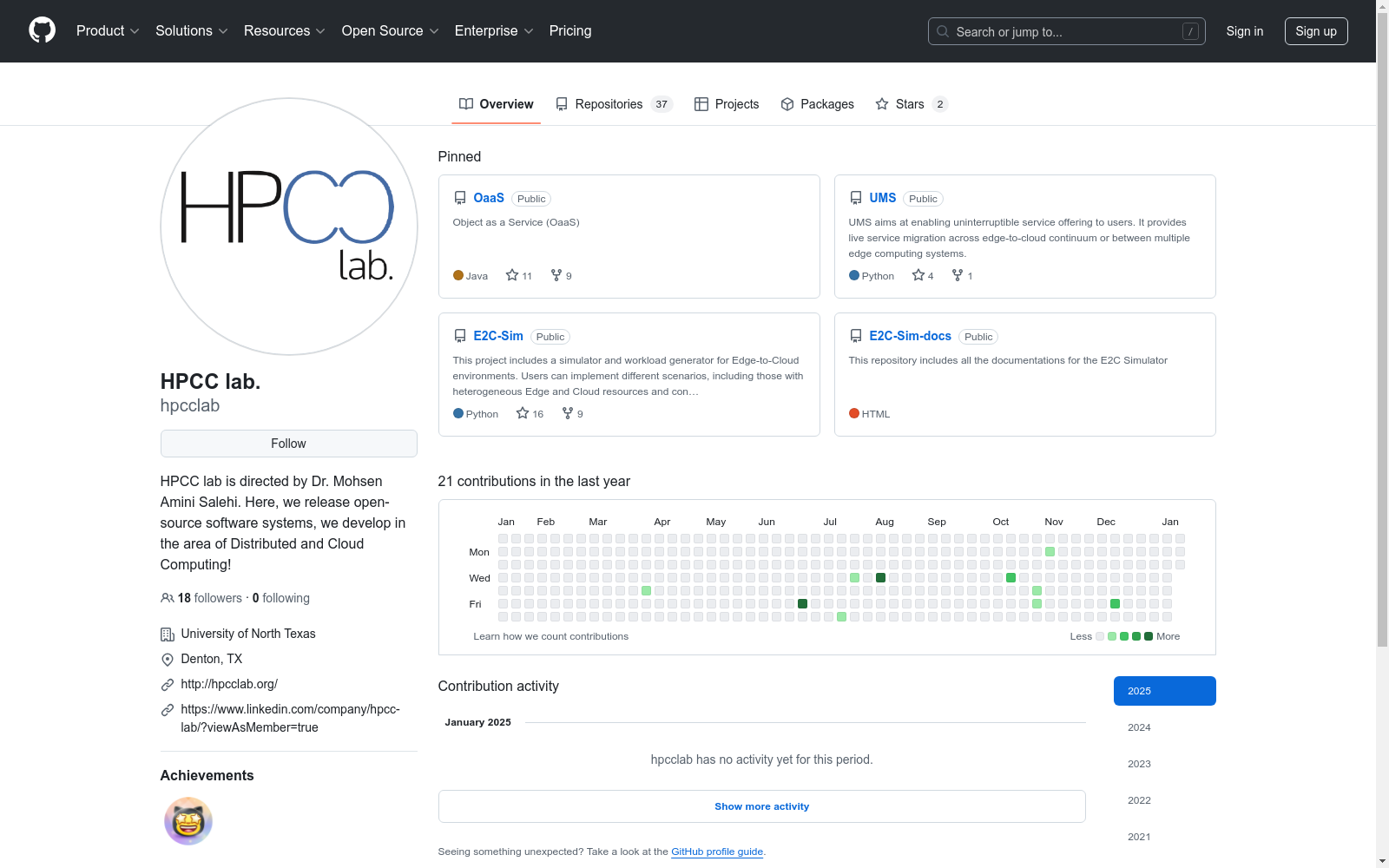This screenshot has height=868, width=1389.
Task: Expand the Enterprise menu
Action: (494, 31)
